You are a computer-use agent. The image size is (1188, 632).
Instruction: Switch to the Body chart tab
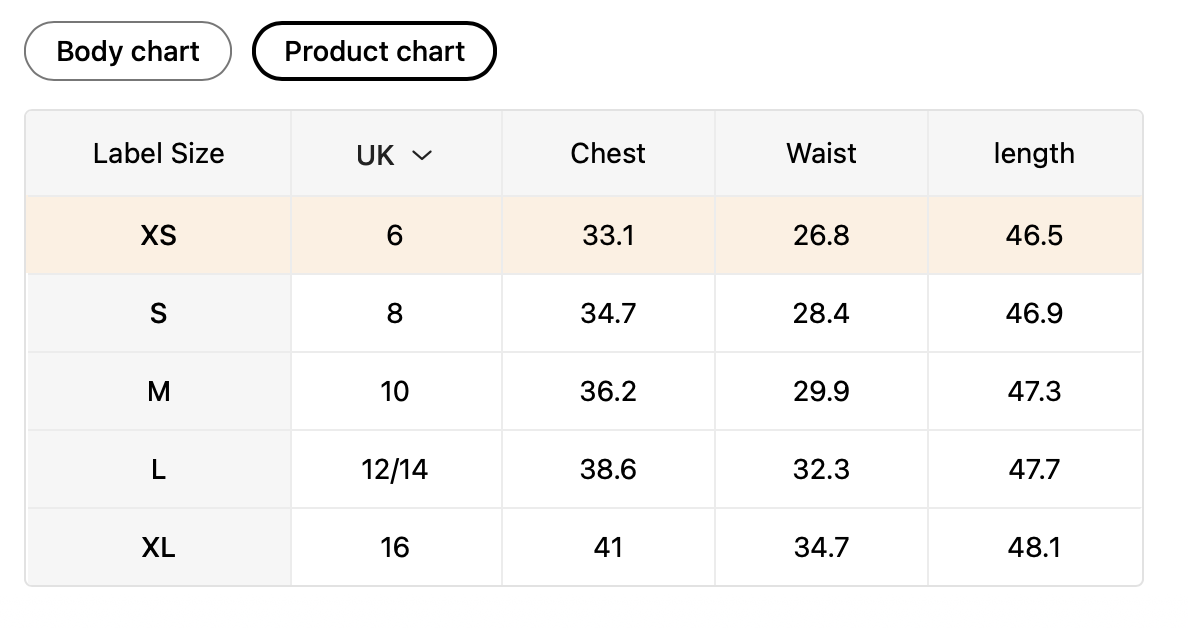(128, 51)
